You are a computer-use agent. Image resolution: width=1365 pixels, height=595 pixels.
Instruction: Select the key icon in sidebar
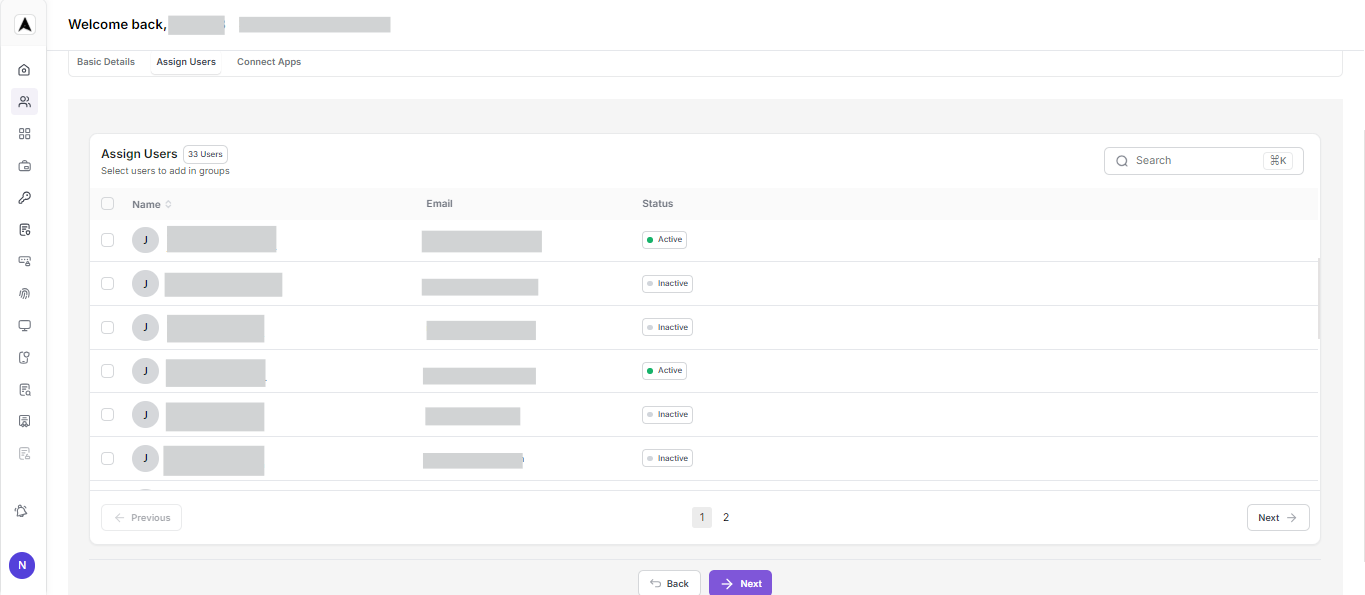click(x=23, y=197)
